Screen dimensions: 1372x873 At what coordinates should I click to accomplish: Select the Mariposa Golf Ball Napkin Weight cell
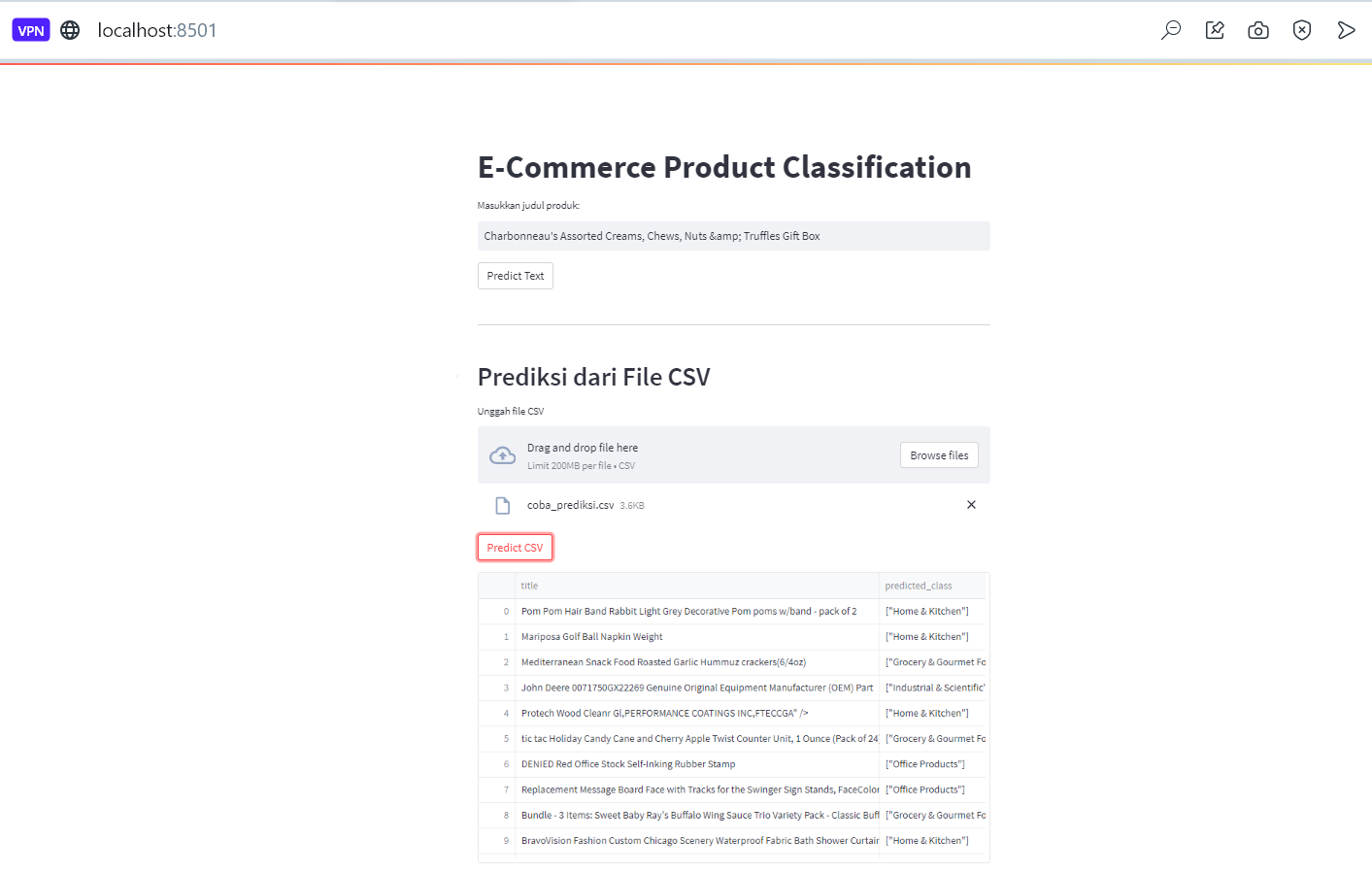point(697,637)
